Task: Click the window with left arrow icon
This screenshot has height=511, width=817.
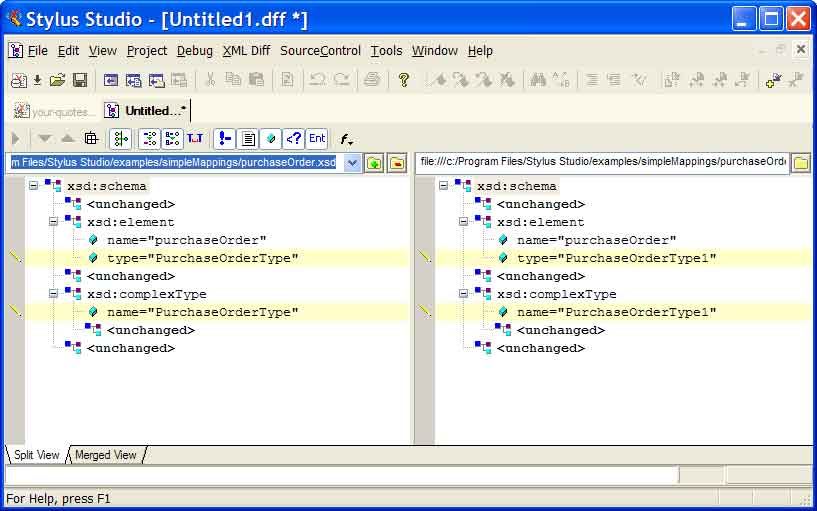Action: click(x=110, y=80)
